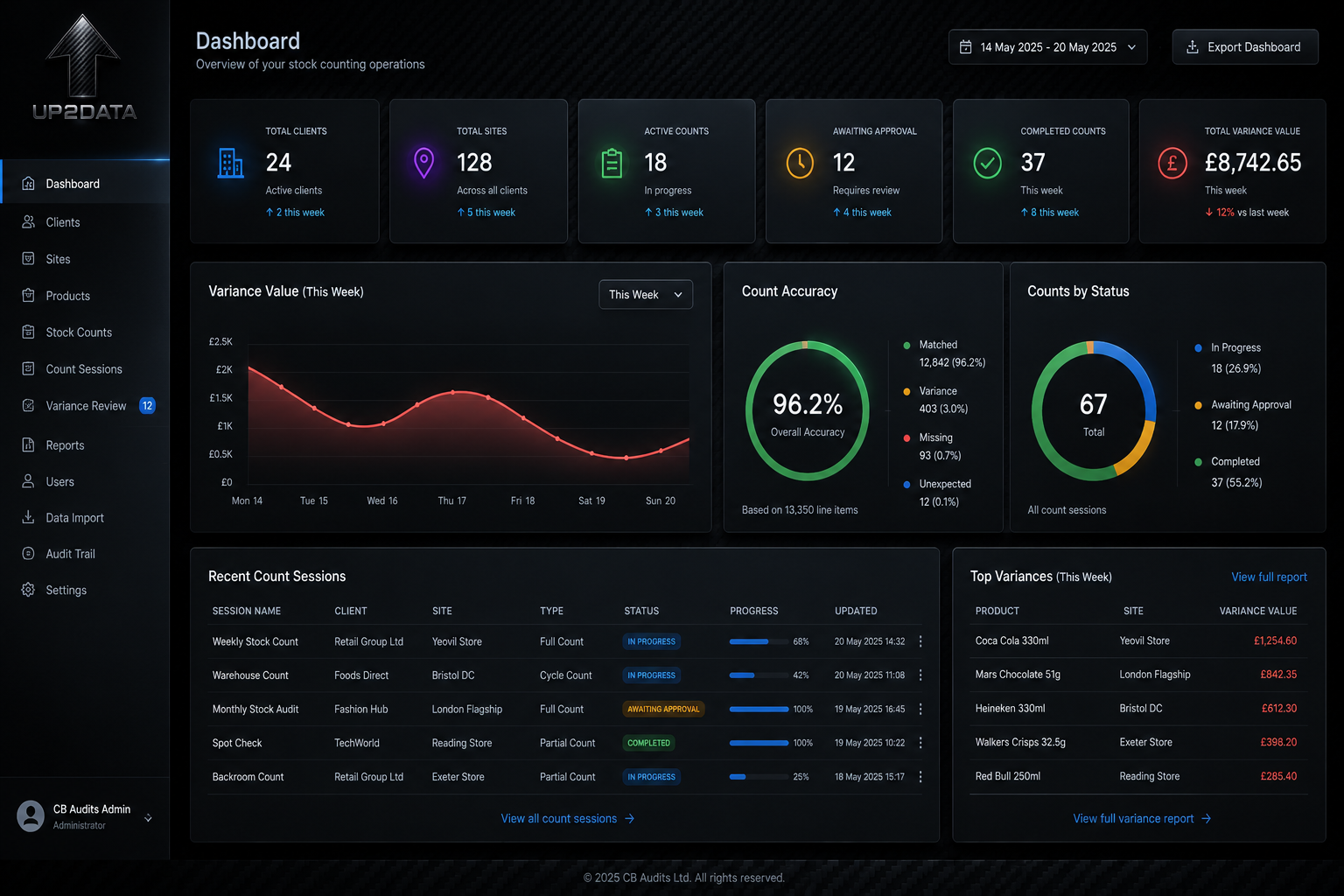Select Count Sessions in the sidebar

85,369
